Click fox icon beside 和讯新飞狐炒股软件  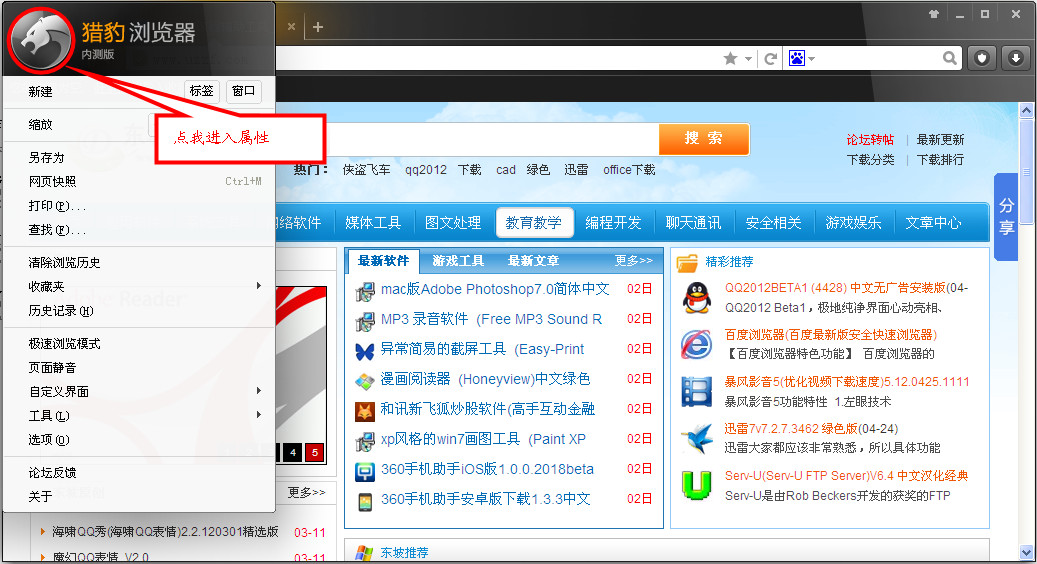pyautogui.click(x=365, y=411)
